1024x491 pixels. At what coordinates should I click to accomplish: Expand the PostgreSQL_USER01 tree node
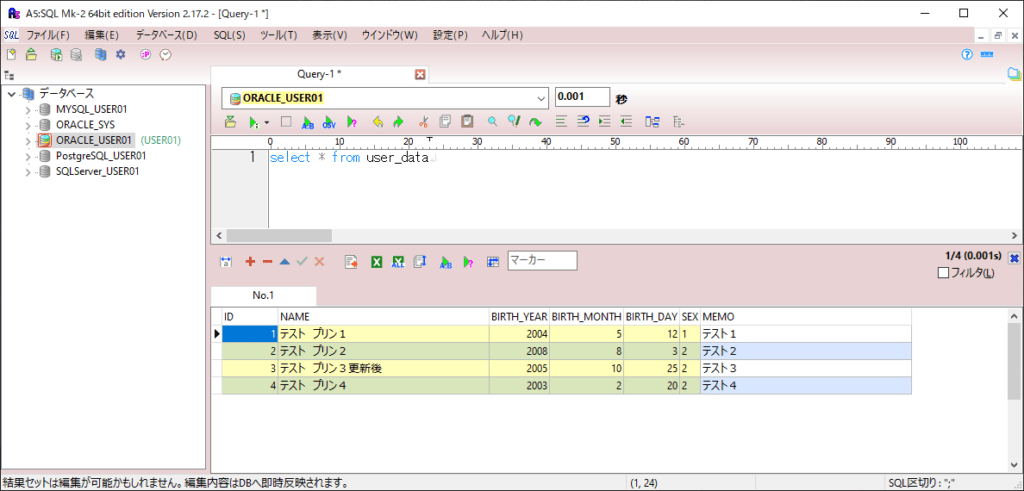[28, 156]
